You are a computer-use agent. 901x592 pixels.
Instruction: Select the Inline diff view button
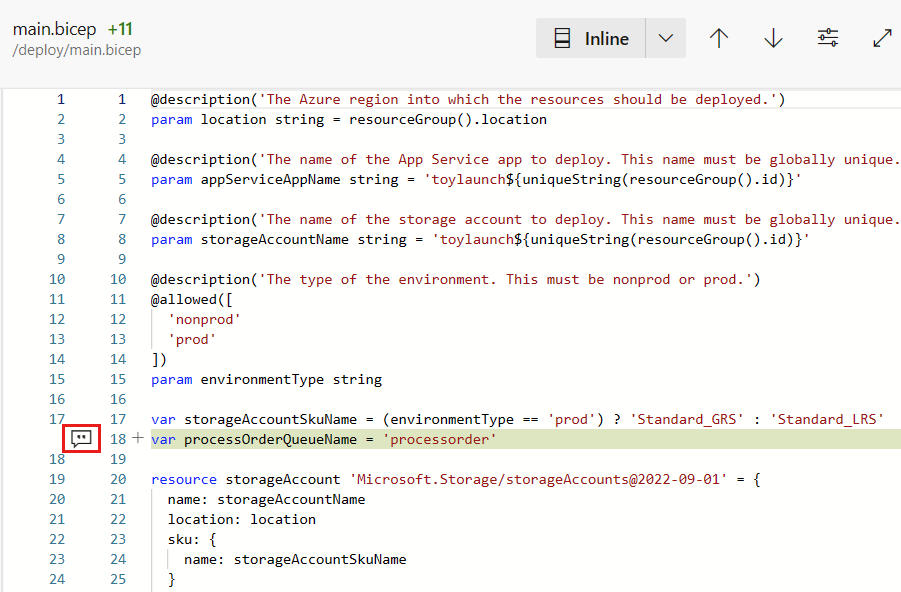[x=591, y=39]
